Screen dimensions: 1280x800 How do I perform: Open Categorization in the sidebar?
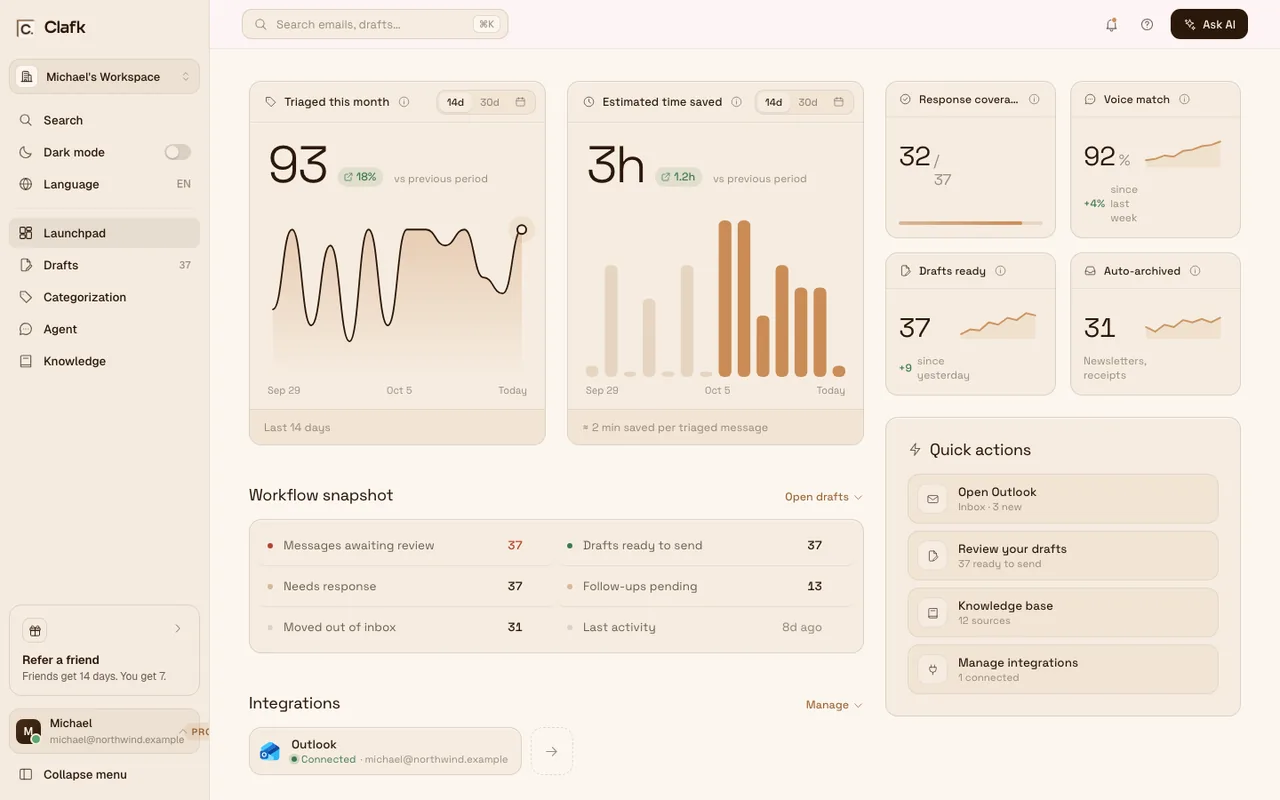[x=104, y=297]
